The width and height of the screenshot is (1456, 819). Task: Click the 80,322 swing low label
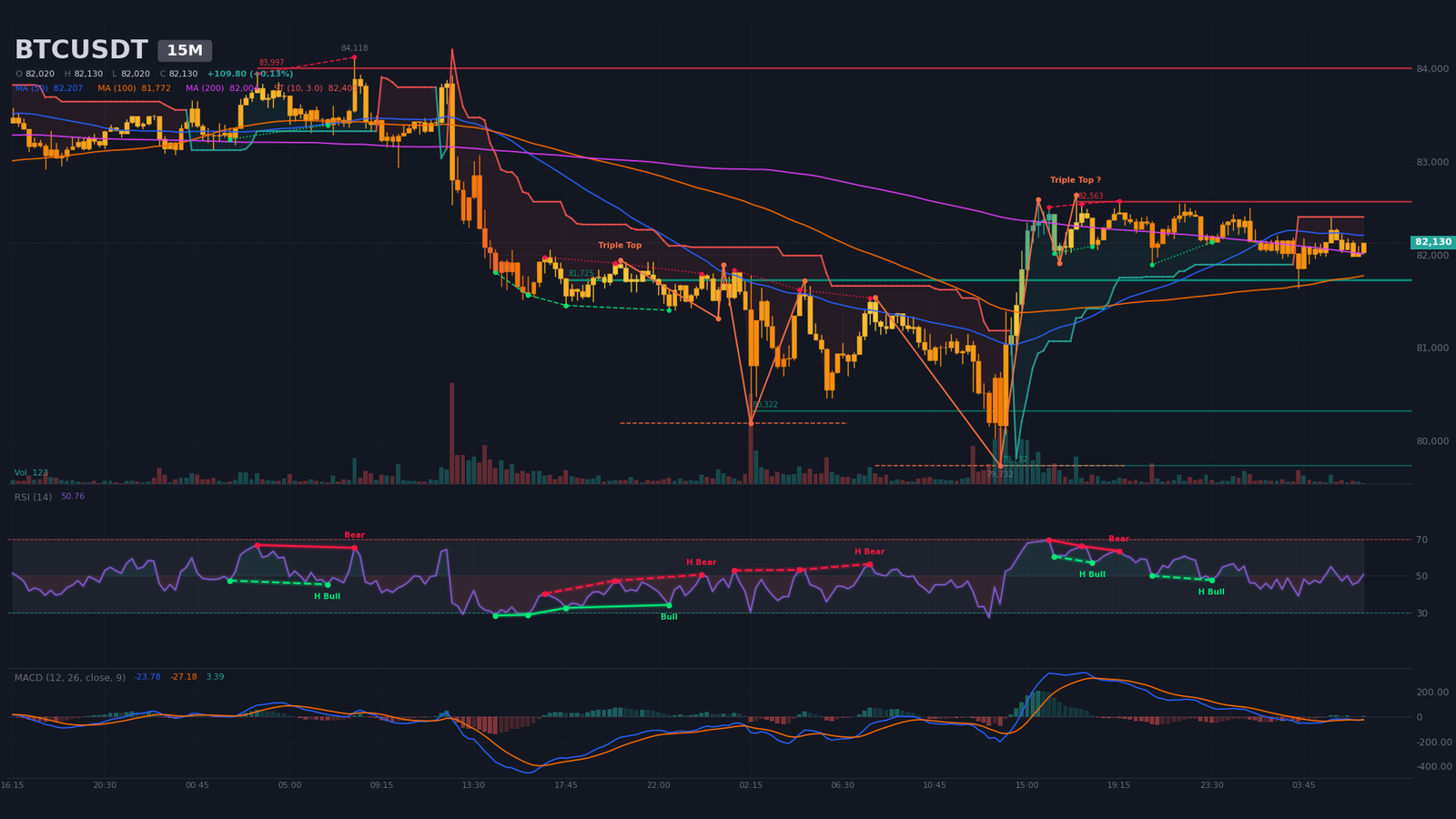coord(765,404)
